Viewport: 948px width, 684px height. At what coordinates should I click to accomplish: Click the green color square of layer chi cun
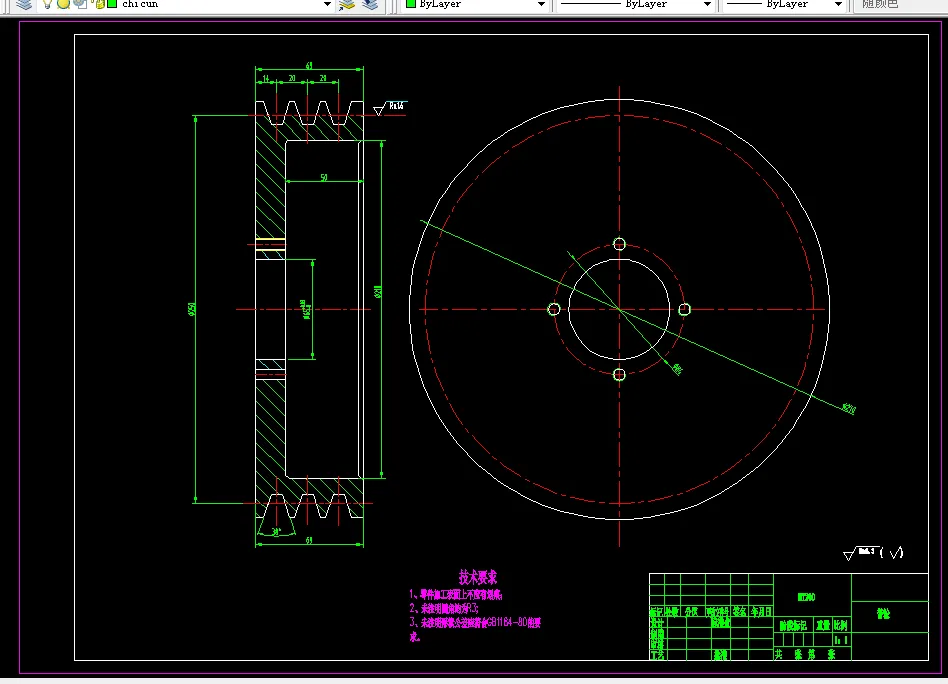[112, 4]
